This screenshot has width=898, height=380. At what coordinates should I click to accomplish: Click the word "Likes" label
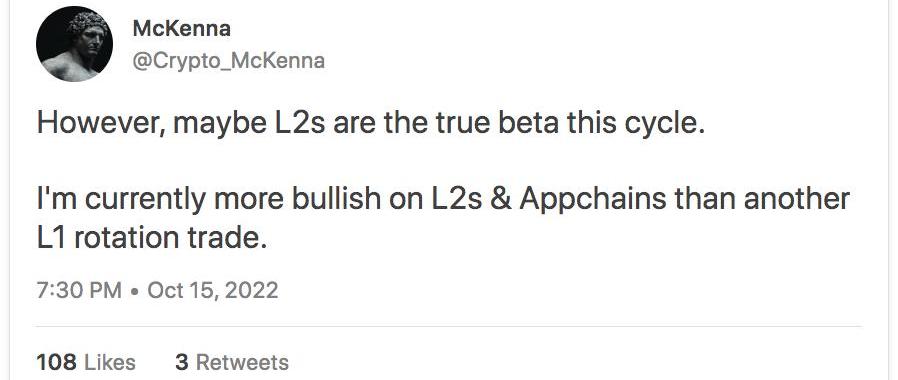tap(110, 362)
